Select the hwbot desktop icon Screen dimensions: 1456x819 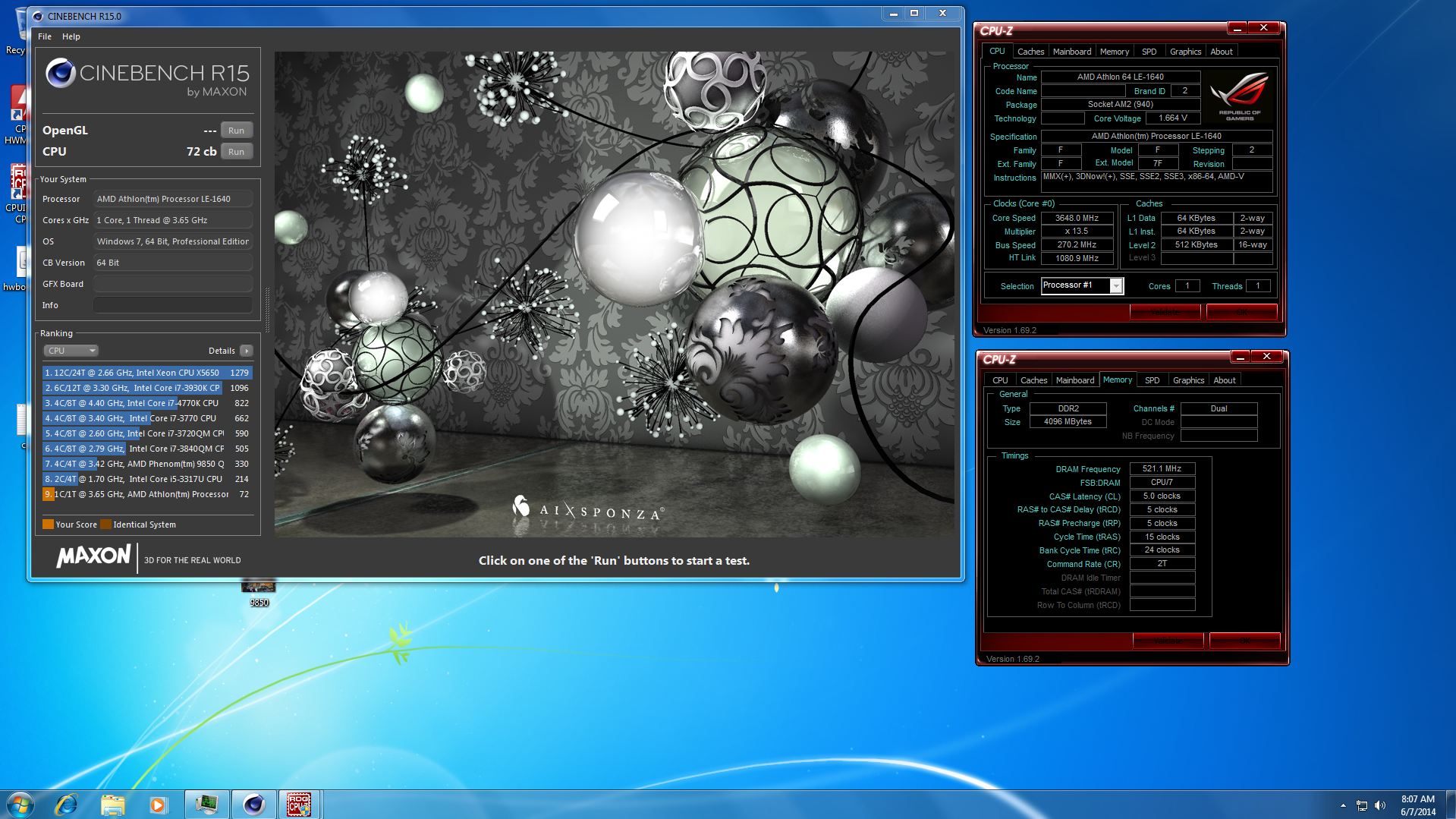pyautogui.click(x=15, y=267)
